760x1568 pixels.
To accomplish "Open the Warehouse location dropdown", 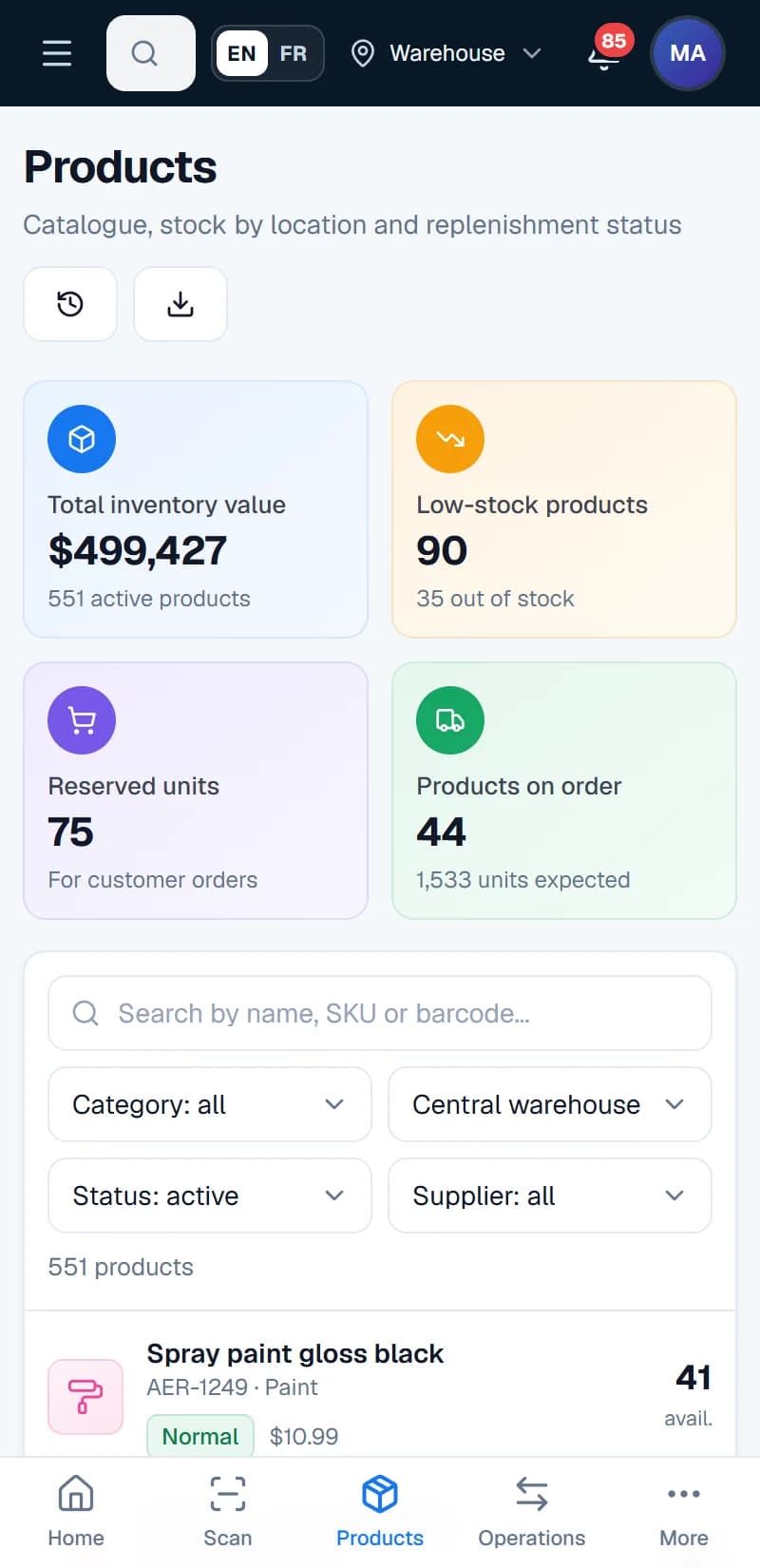I will tap(446, 53).
